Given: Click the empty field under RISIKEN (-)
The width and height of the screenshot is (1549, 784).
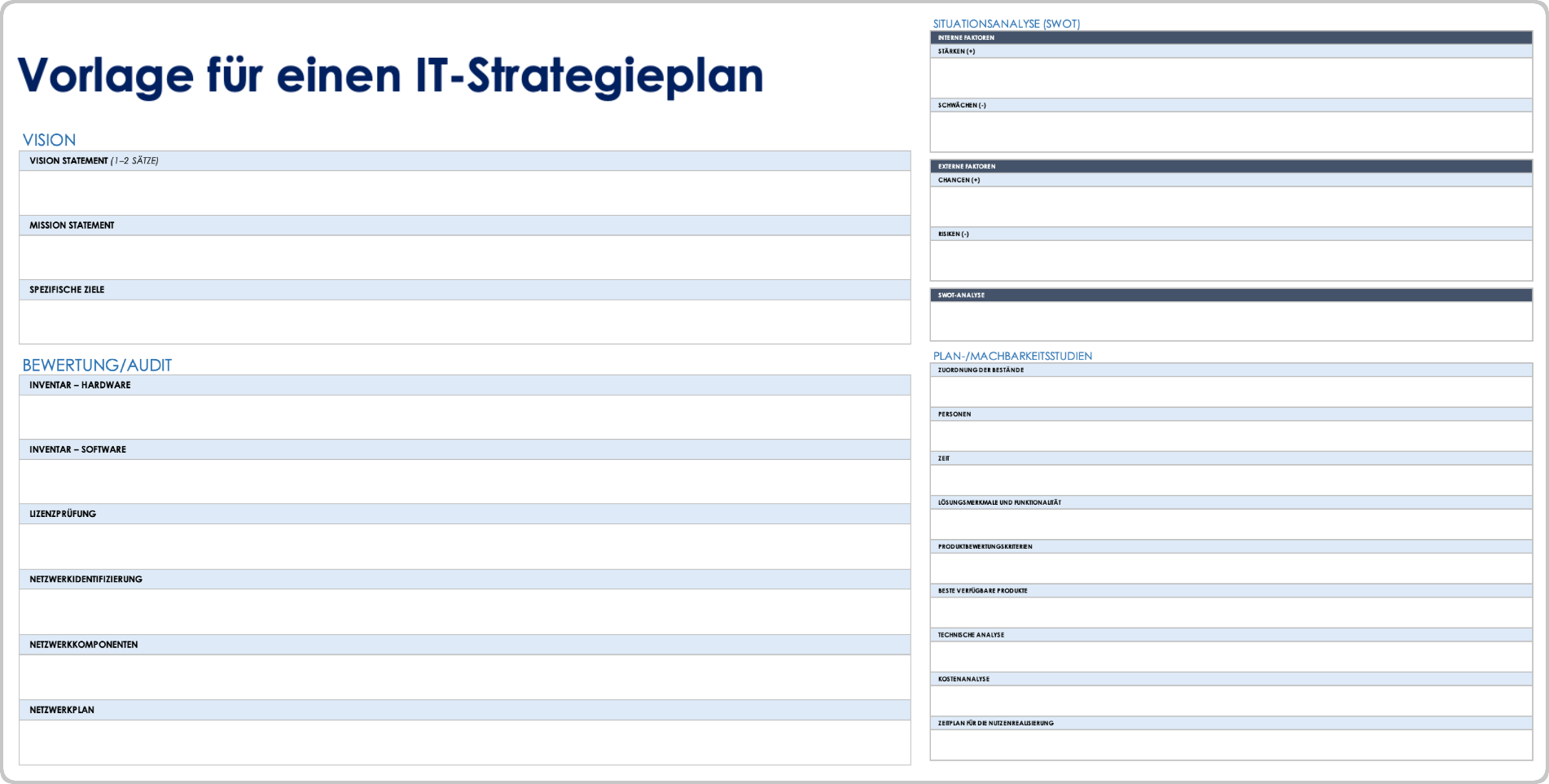Looking at the screenshot, I should pos(1231,261).
